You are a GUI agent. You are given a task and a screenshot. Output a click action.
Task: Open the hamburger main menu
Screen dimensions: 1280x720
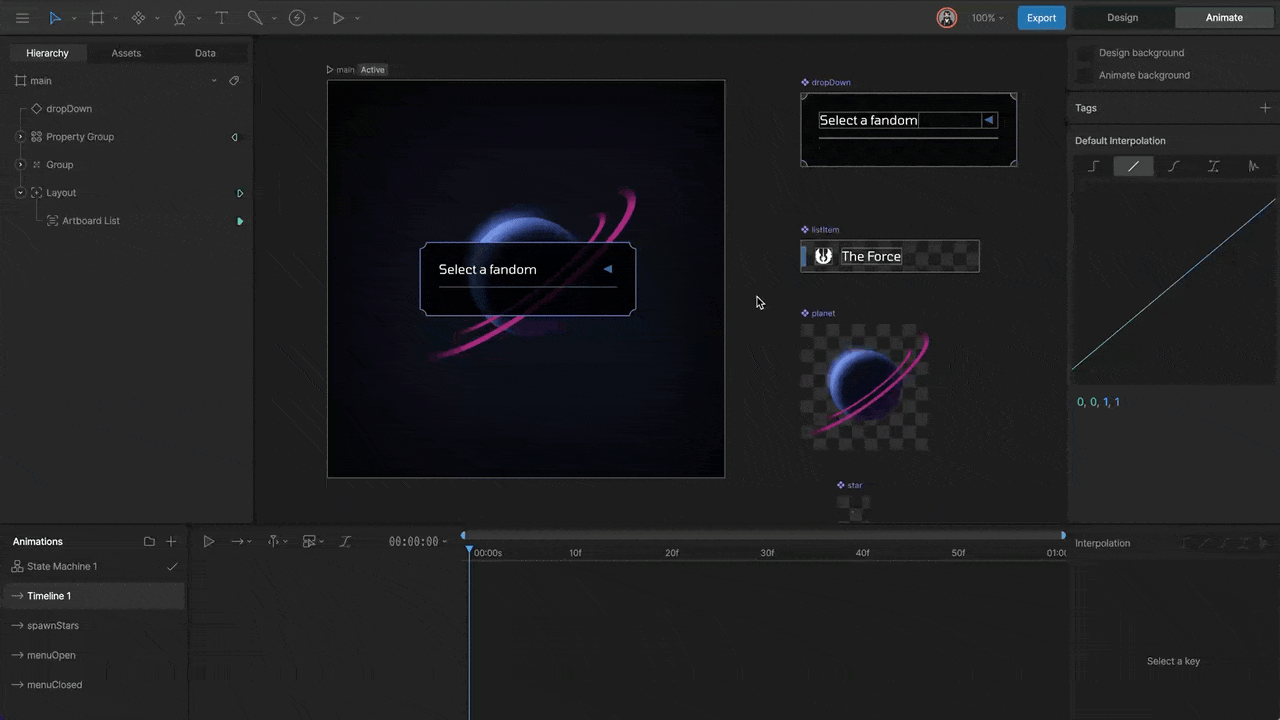[x=22, y=18]
